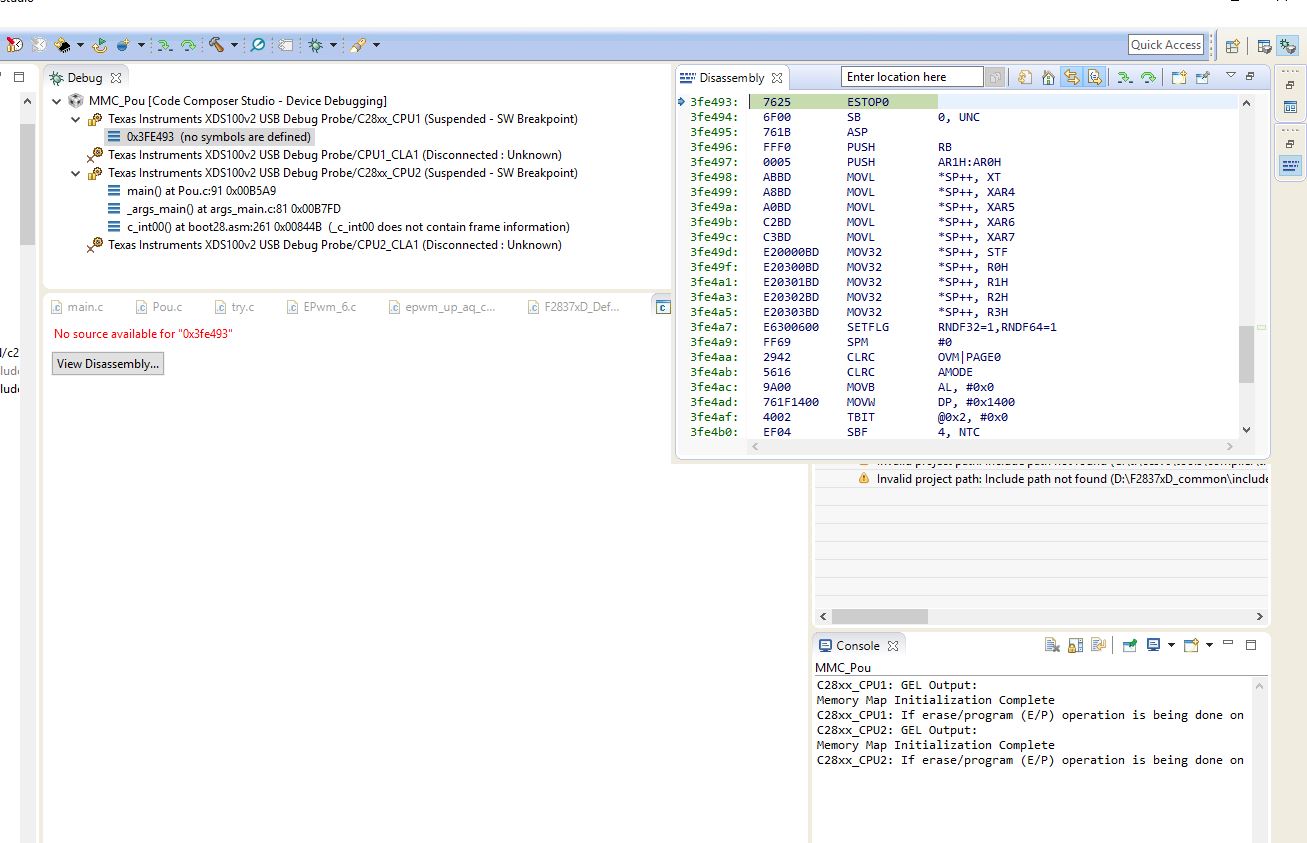Click the Open Console icon
The height and width of the screenshot is (843, 1307).
pos(1191,645)
